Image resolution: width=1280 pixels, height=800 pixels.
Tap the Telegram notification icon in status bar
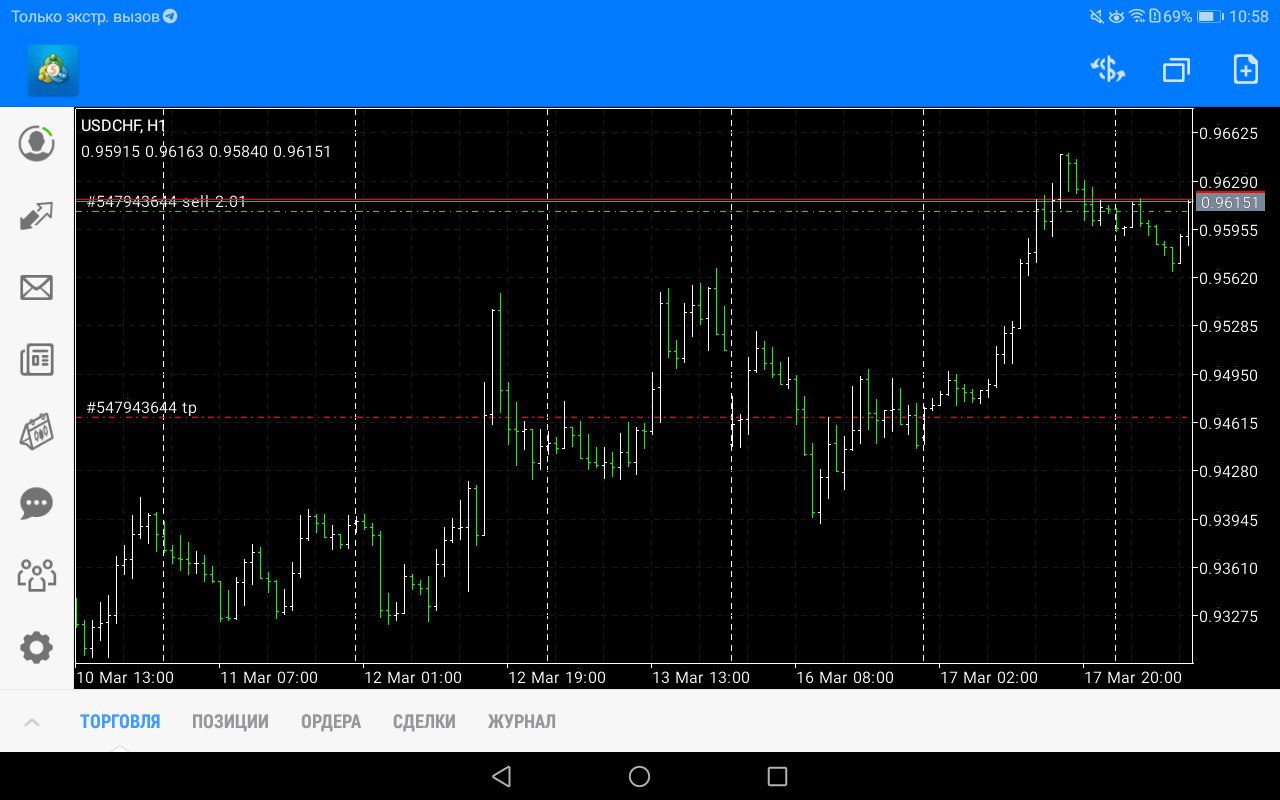coord(170,17)
